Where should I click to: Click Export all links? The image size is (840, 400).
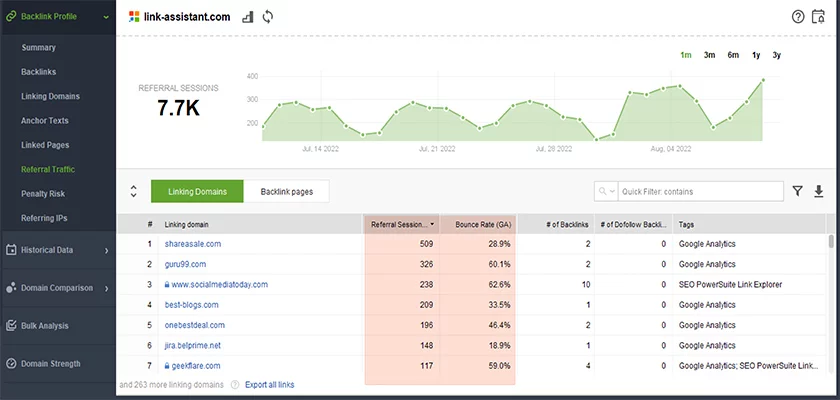pyautogui.click(x=269, y=384)
